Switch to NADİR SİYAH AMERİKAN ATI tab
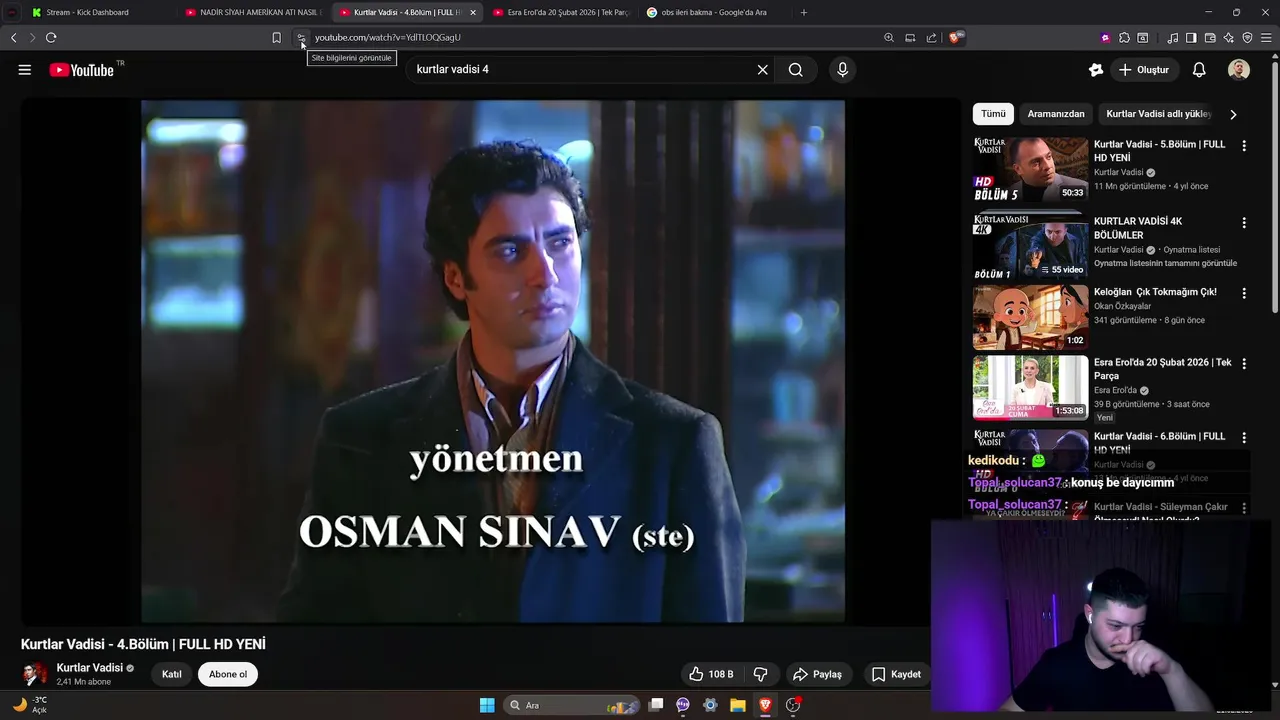1280x720 pixels. pyautogui.click(x=253, y=12)
